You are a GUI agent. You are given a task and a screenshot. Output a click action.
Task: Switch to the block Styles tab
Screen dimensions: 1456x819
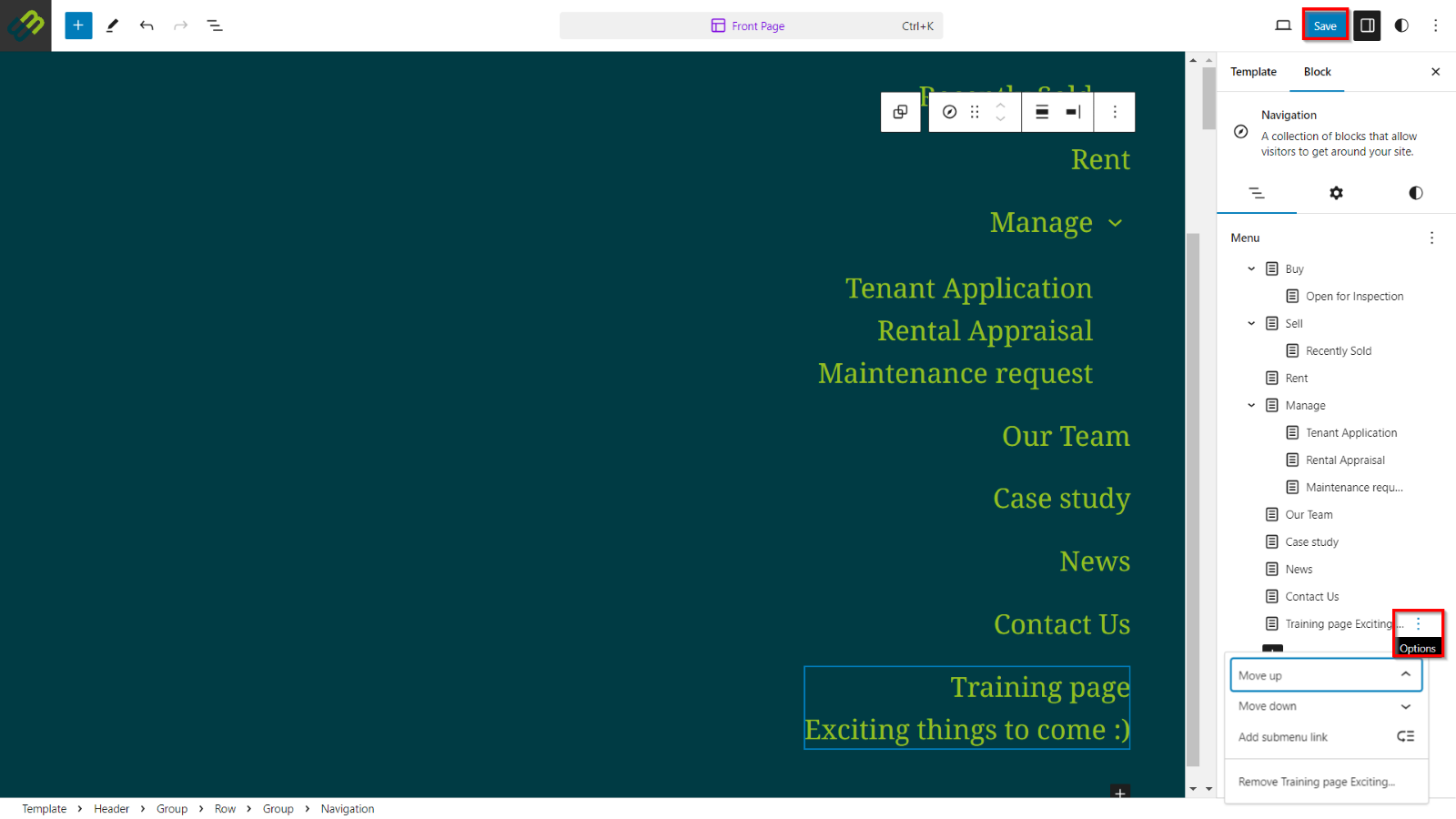[x=1416, y=193]
